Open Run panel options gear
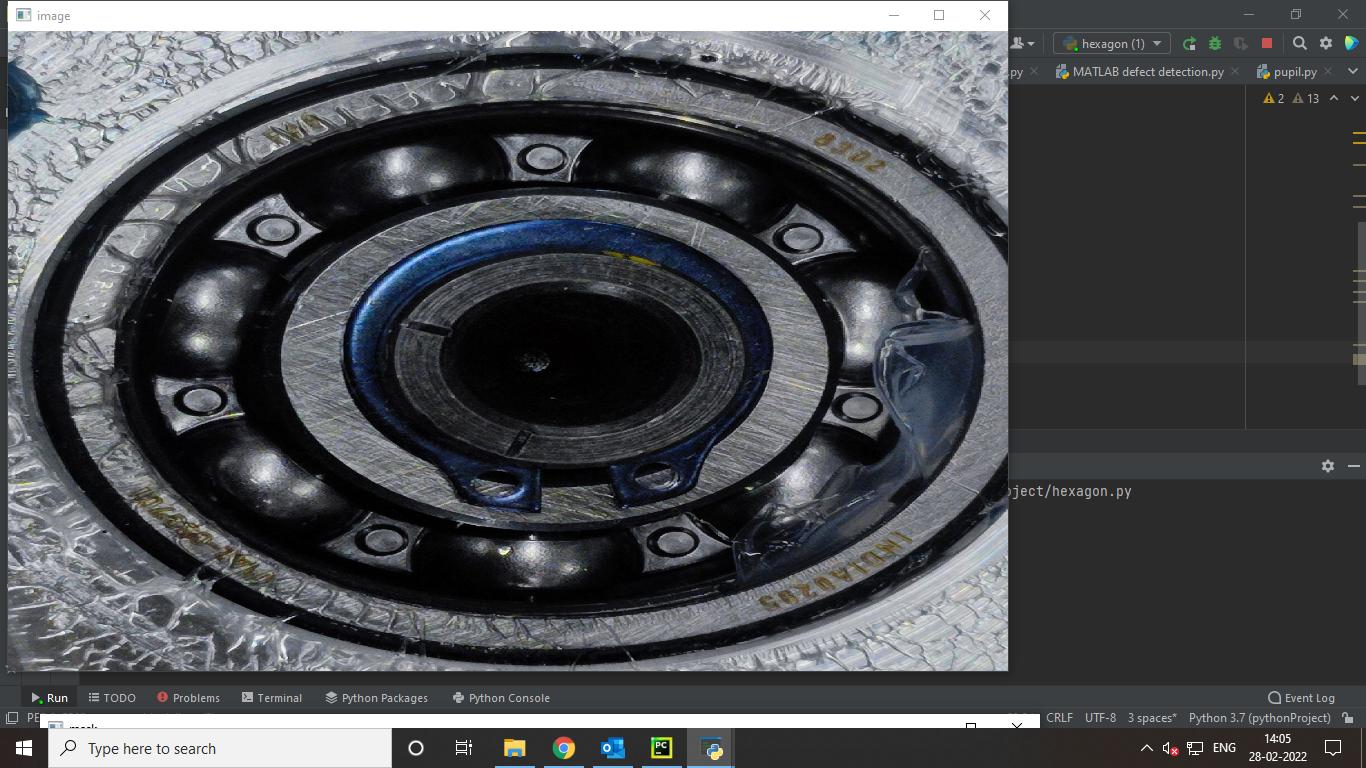 1328,466
